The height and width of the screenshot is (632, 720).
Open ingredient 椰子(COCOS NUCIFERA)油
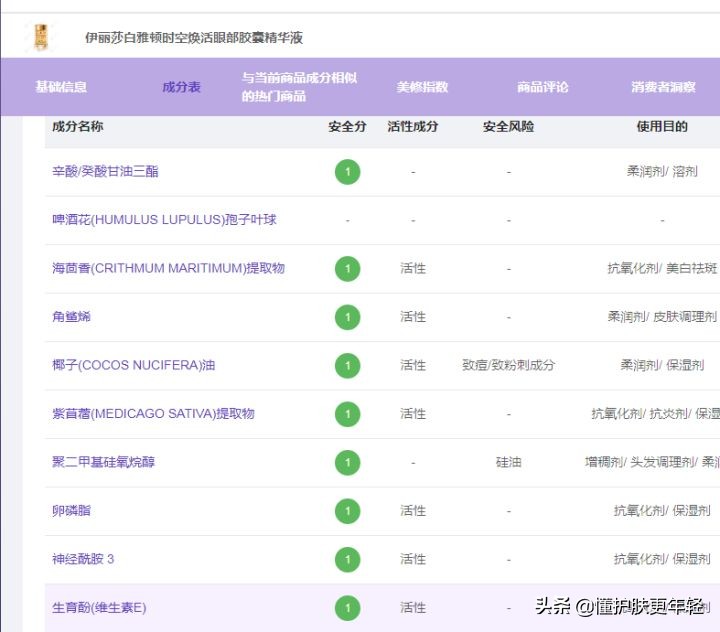pos(134,366)
